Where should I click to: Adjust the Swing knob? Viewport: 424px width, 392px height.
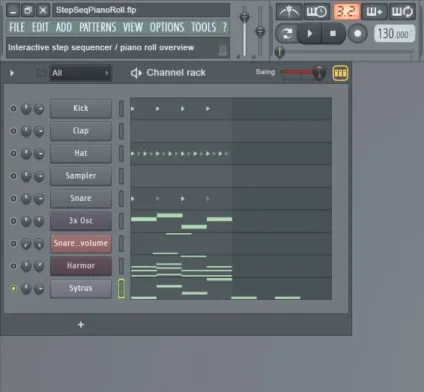(319, 72)
